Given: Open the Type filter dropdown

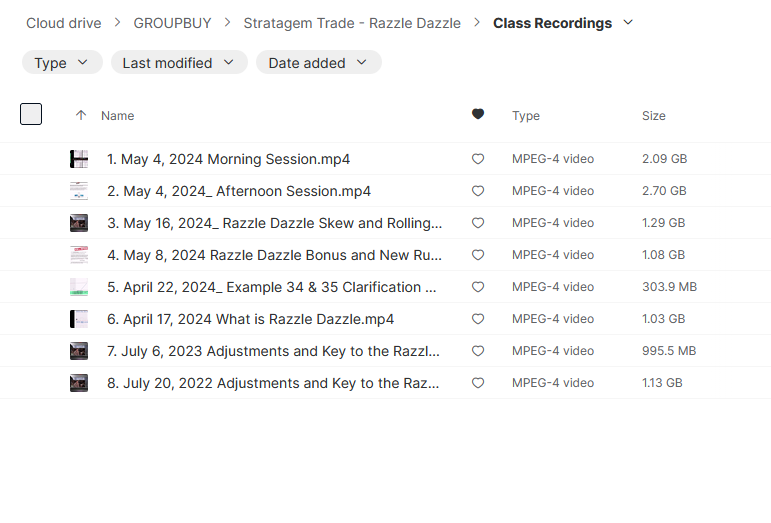Looking at the screenshot, I should (x=62, y=63).
